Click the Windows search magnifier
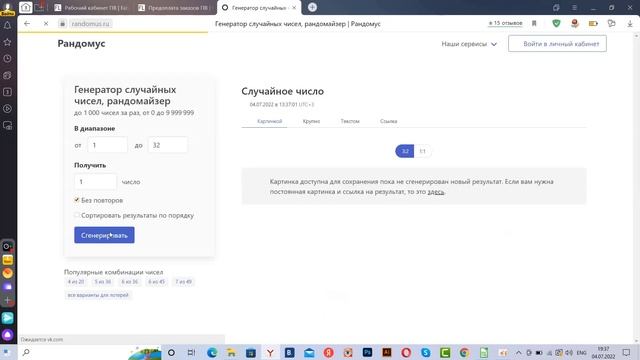The width and height of the screenshot is (640, 360). (26, 352)
